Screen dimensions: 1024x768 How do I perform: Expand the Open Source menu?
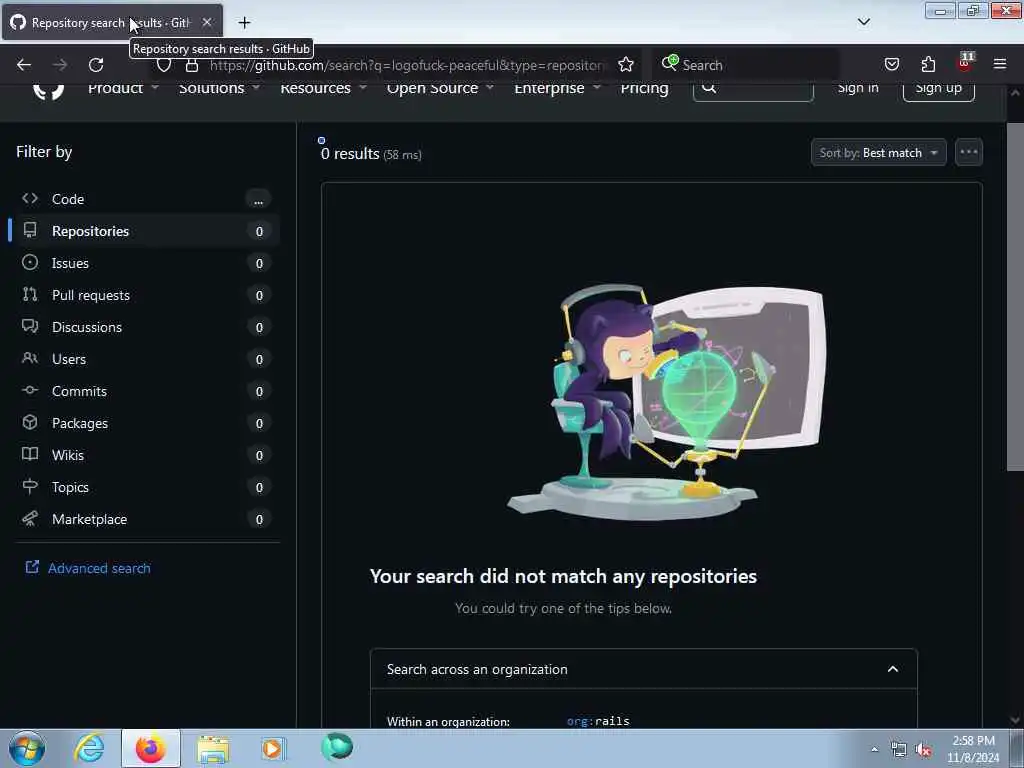440,89
